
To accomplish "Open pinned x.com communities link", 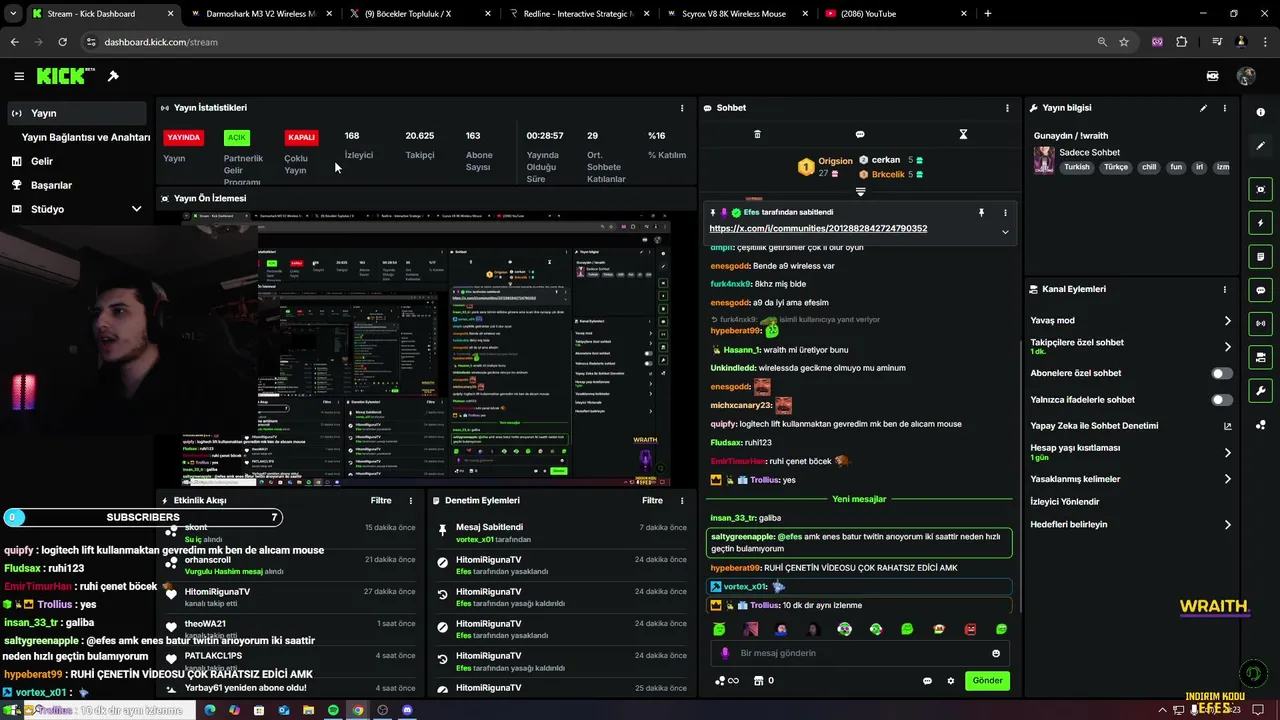I will (x=818, y=228).
